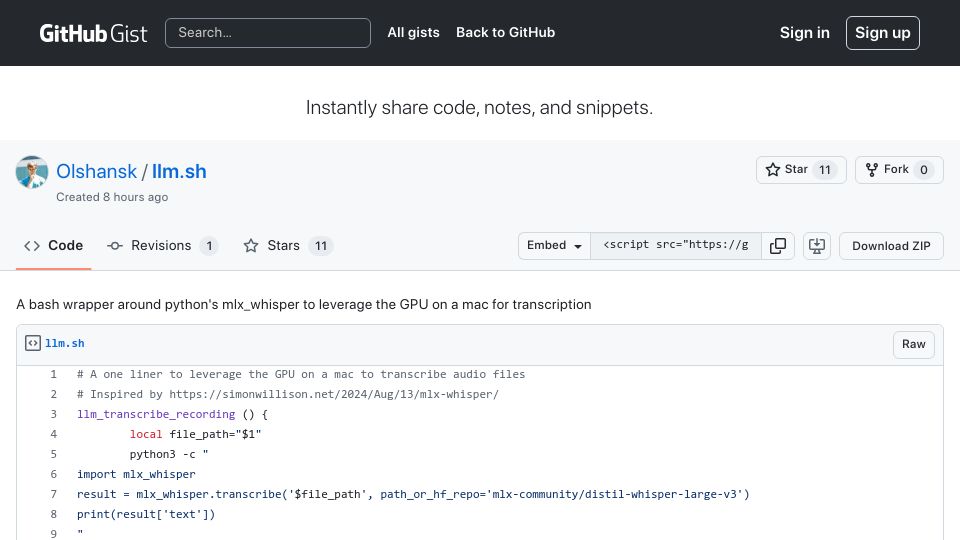View the Raw file
This screenshot has width=960, height=540.
pyautogui.click(x=913, y=344)
